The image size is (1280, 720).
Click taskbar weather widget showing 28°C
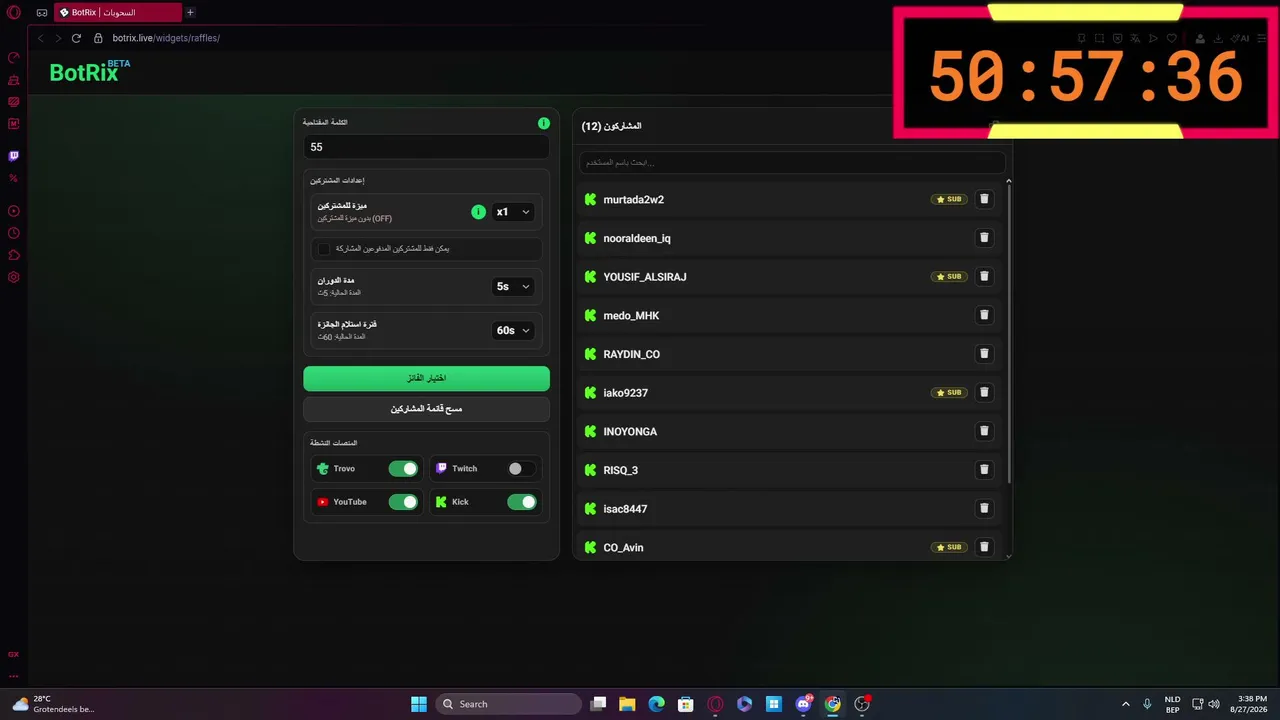coord(55,704)
